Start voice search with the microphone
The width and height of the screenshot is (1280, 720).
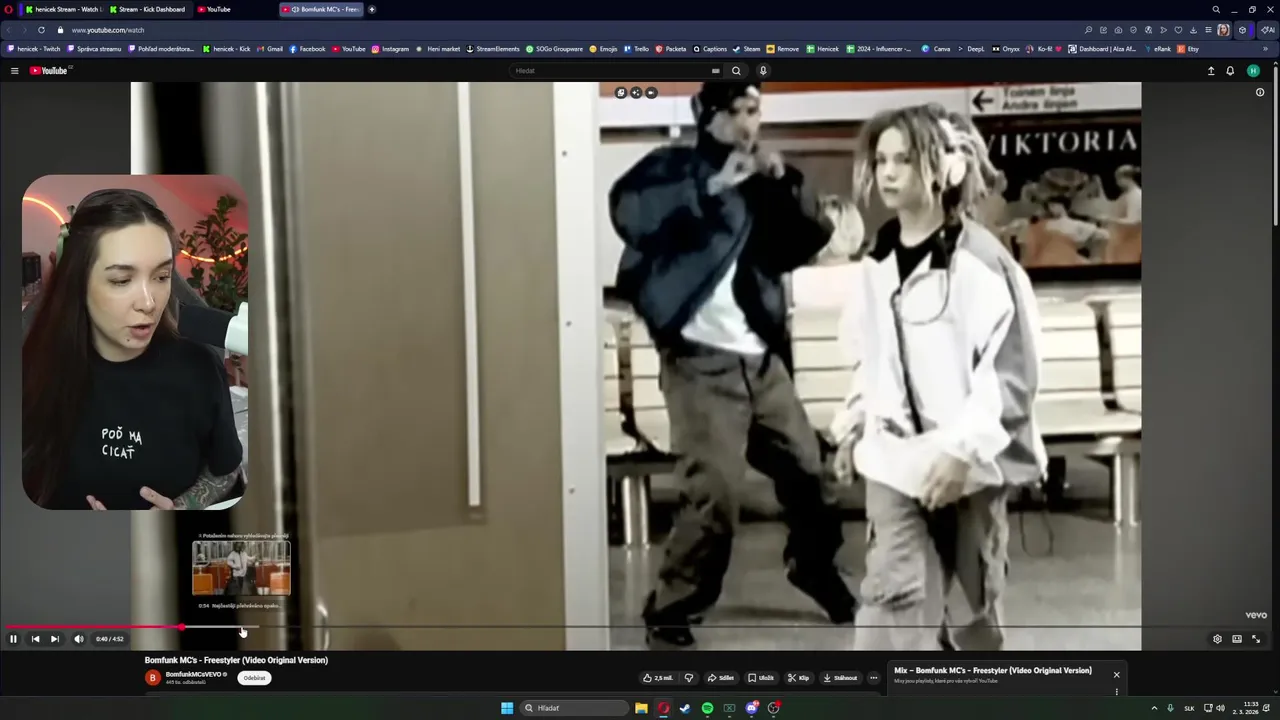click(763, 71)
